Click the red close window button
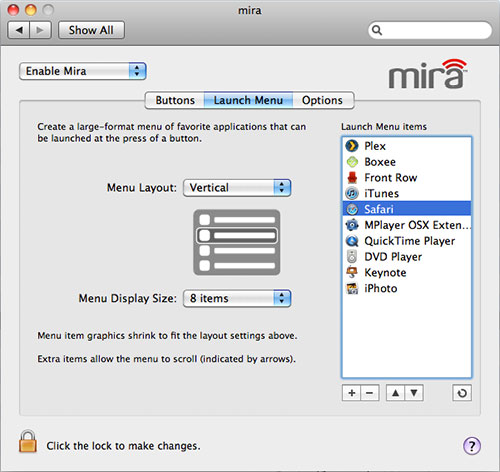This screenshot has width=500, height=472. (x=13, y=10)
